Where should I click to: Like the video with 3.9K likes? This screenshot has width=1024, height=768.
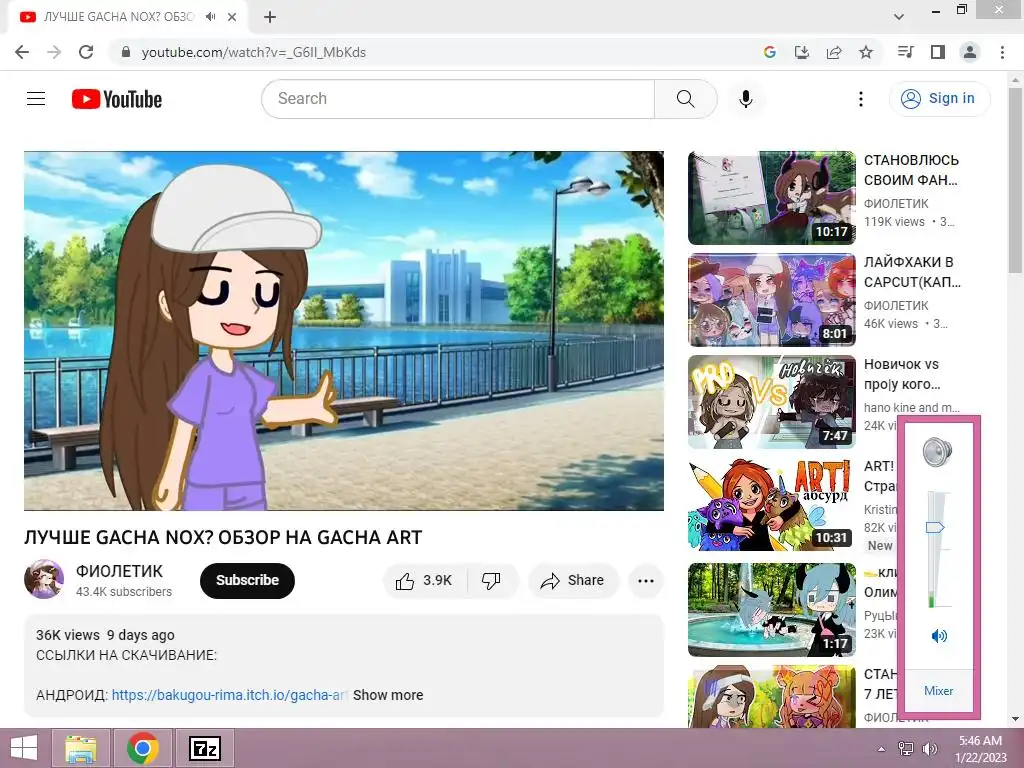[424, 581]
